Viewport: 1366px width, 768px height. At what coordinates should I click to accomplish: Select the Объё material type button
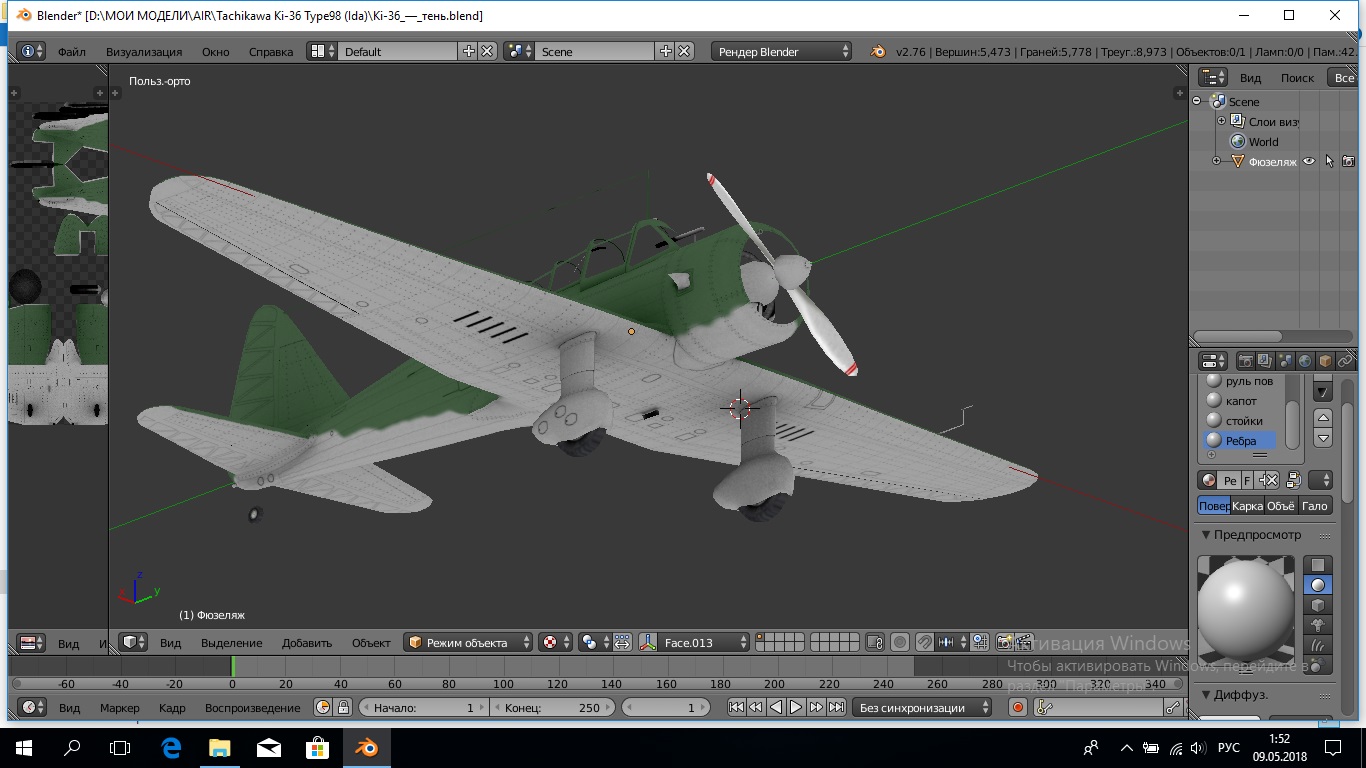1281,506
